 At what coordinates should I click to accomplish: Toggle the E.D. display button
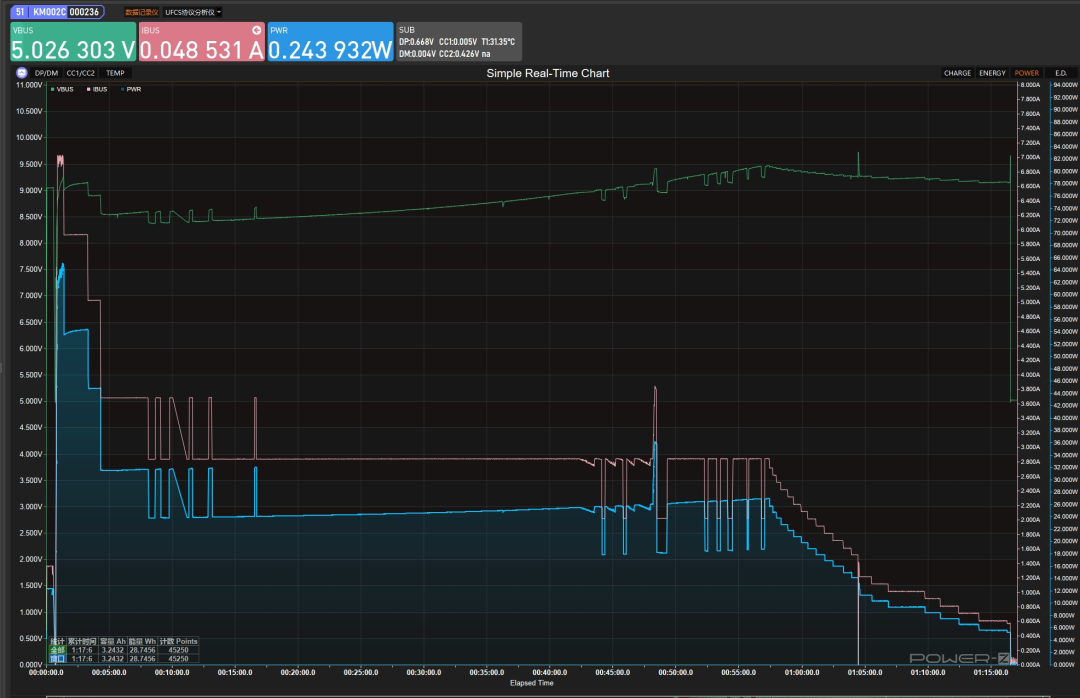point(1061,73)
